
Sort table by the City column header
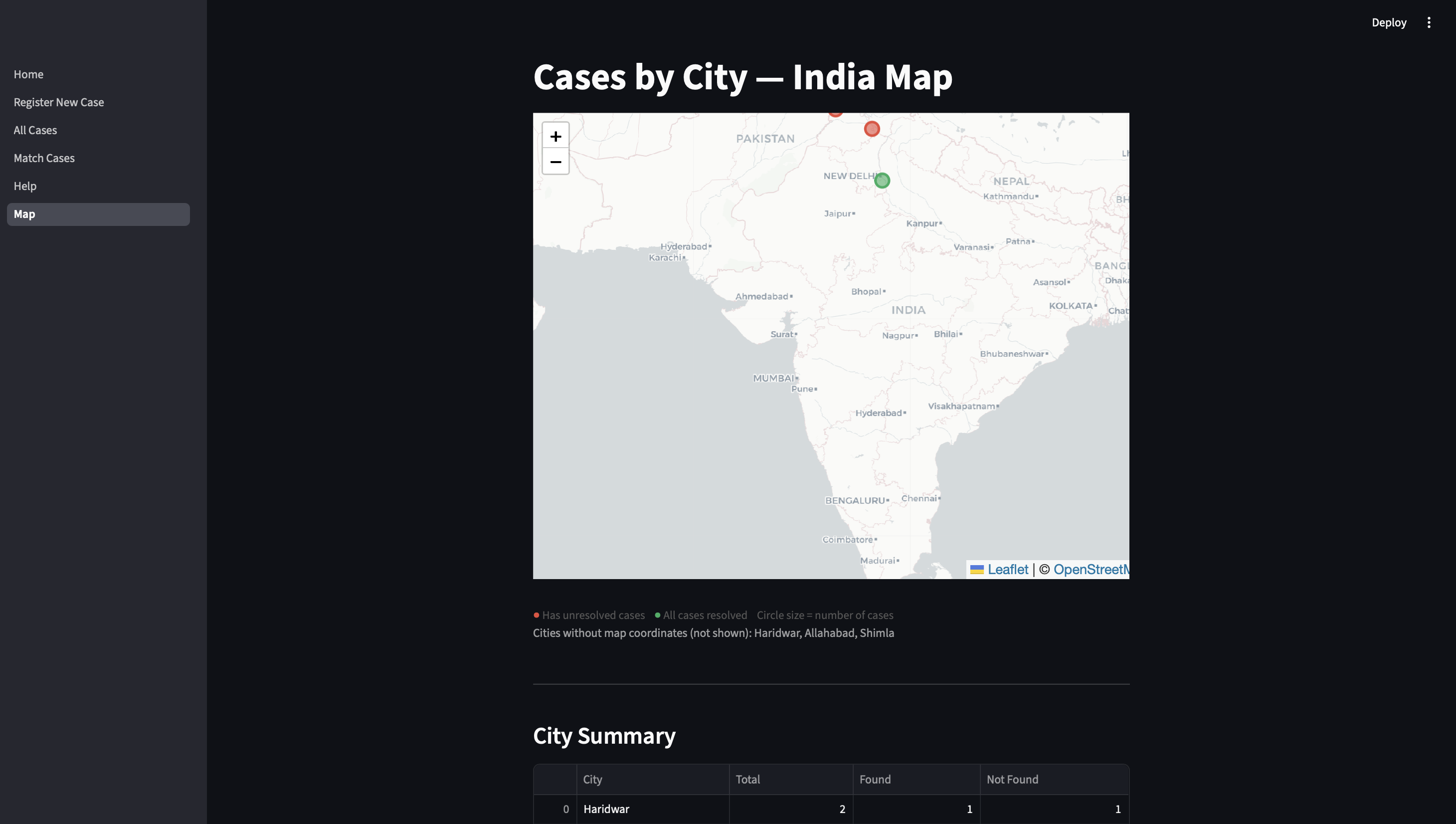click(x=592, y=779)
